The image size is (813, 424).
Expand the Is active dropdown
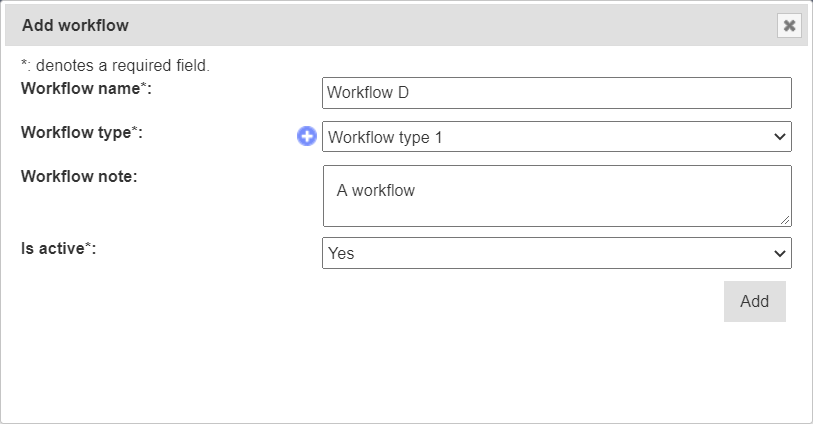pyautogui.click(x=556, y=253)
